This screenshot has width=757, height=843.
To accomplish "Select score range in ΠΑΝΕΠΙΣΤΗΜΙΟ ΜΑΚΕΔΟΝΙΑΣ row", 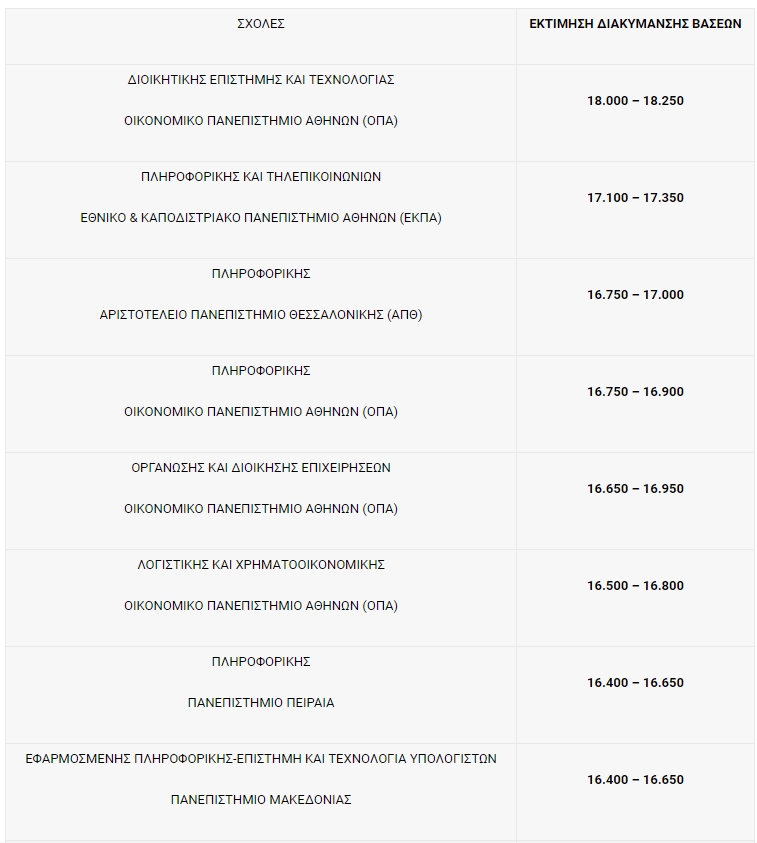I will pos(635,780).
